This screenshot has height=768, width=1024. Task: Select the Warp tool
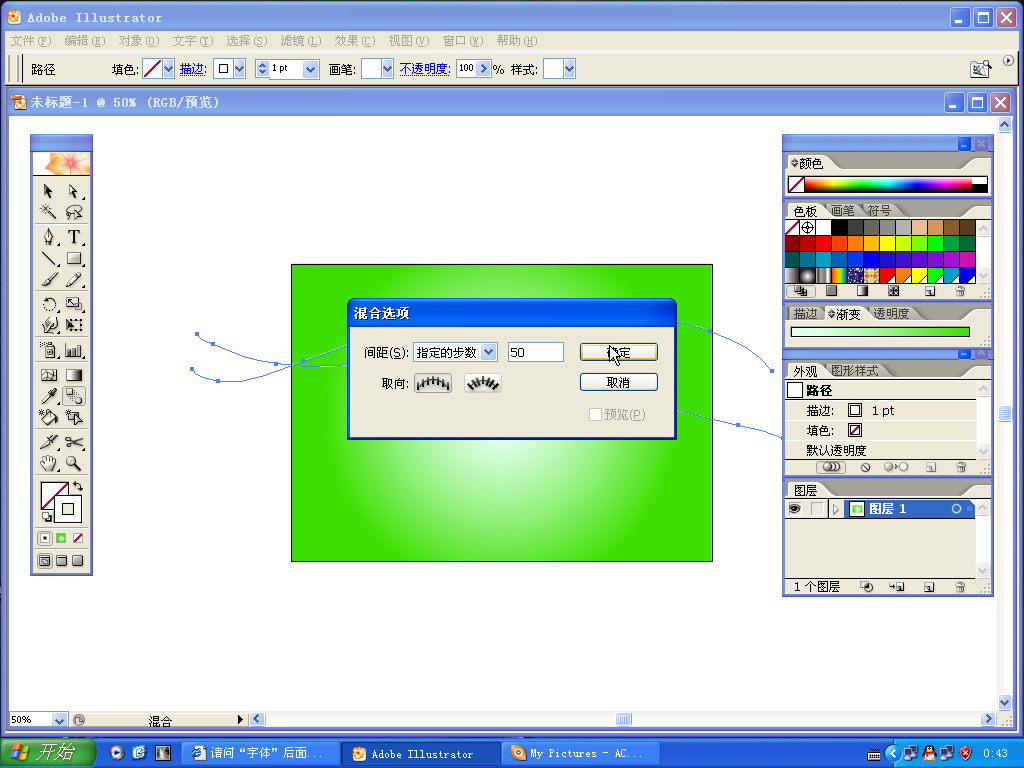tap(48, 325)
